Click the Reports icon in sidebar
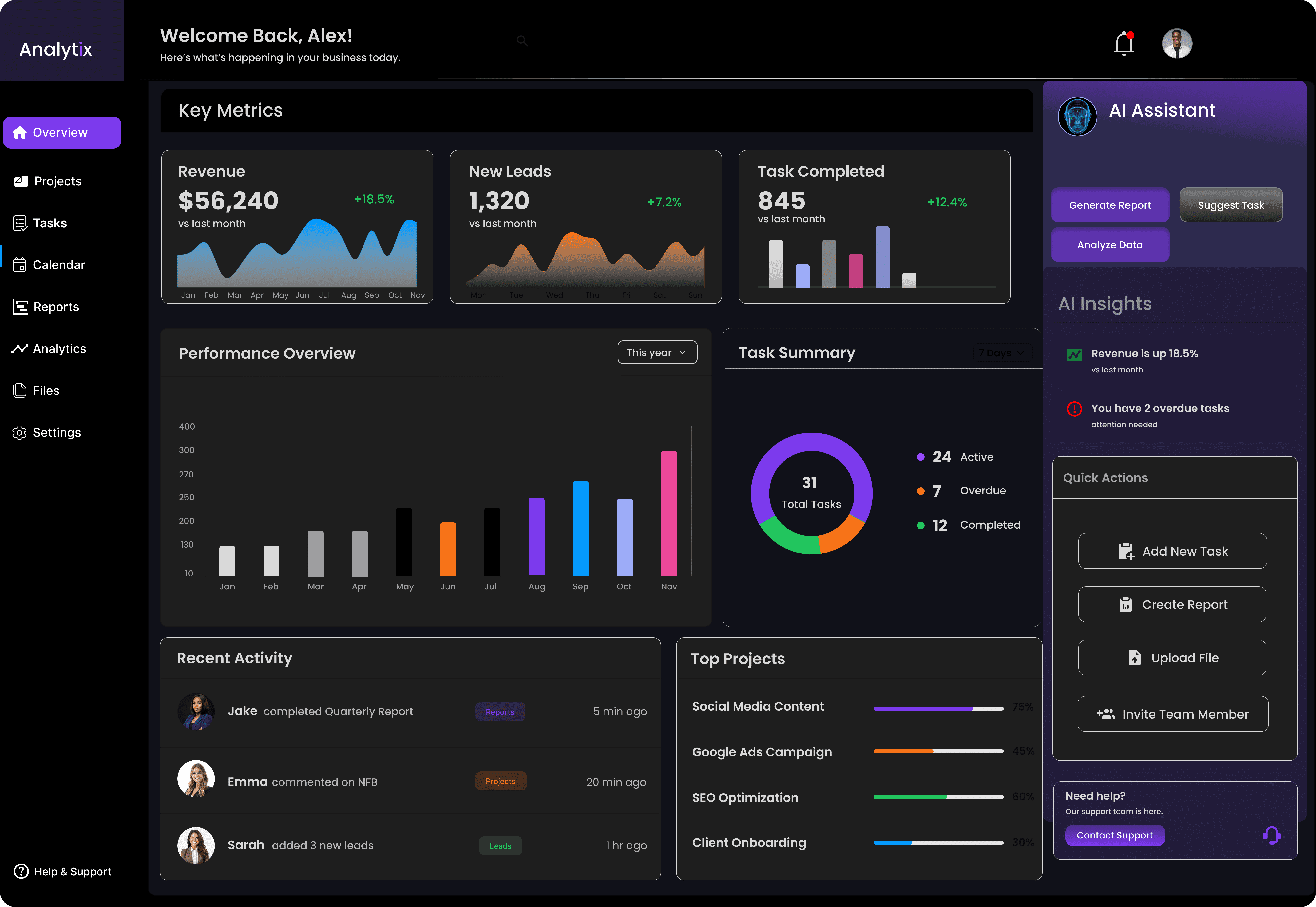This screenshot has width=1316, height=907. [20, 307]
